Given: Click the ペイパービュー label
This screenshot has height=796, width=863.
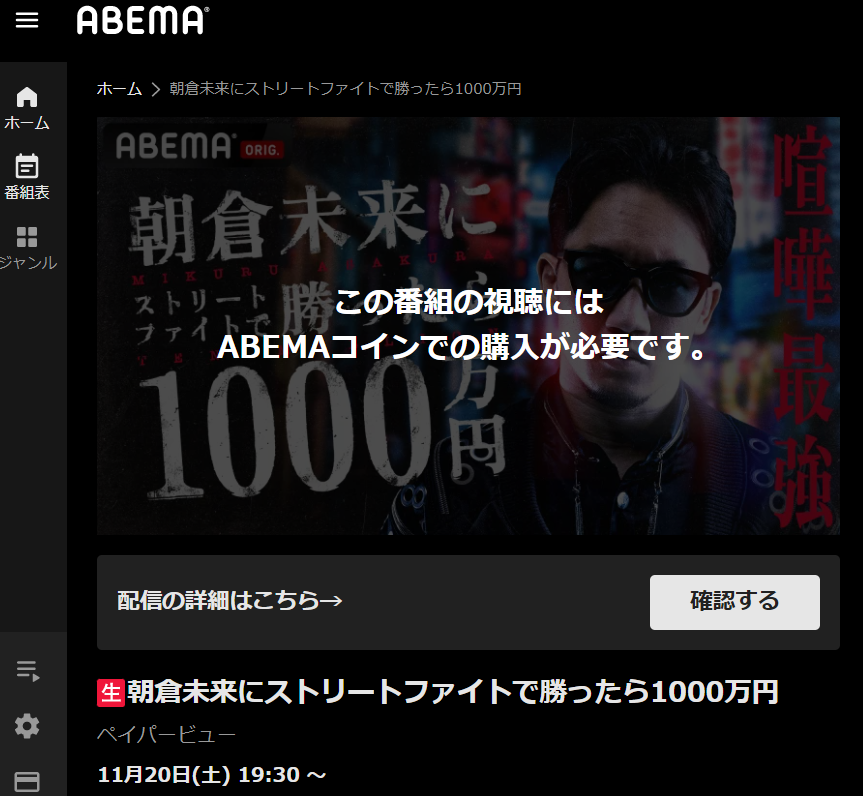Looking at the screenshot, I should tap(166, 734).
